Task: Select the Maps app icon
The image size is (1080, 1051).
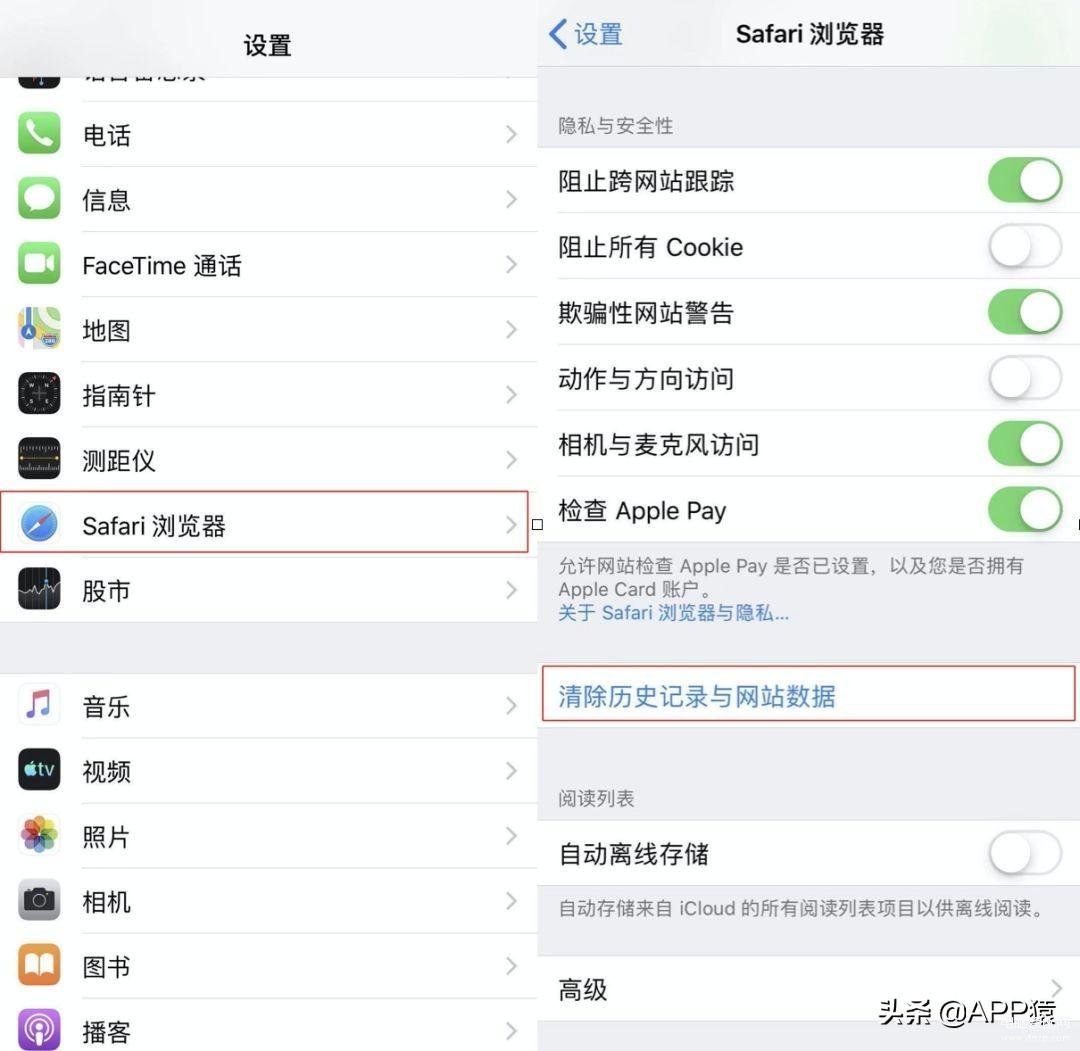Action: click(39, 329)
